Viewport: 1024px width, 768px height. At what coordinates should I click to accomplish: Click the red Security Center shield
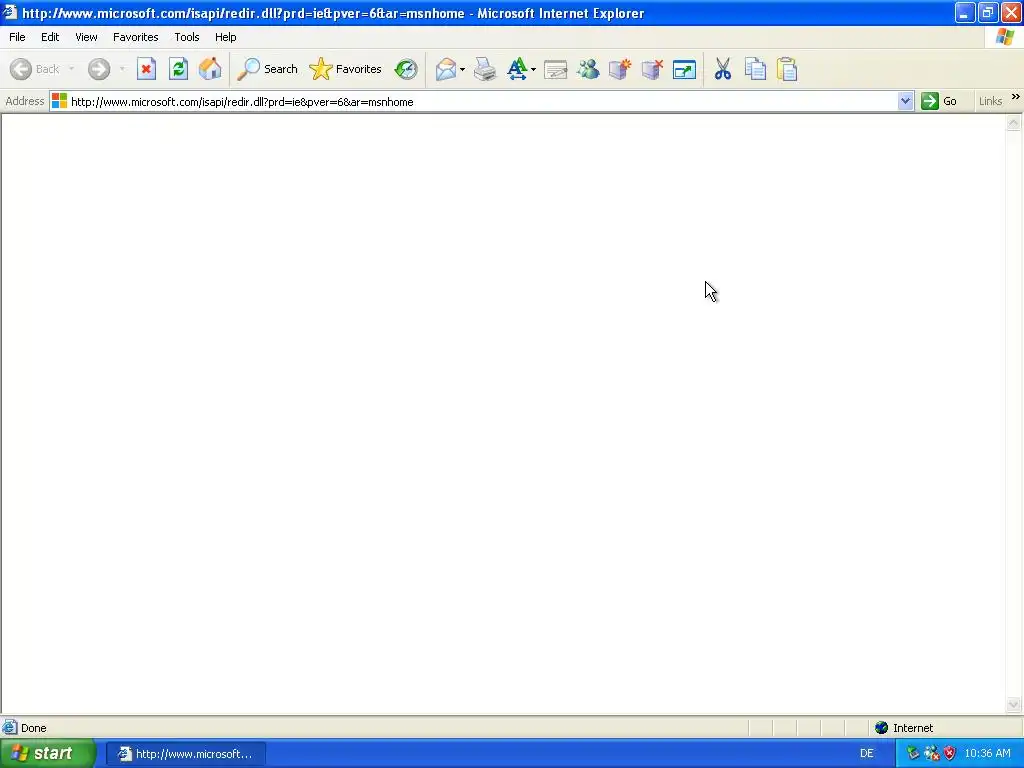point(950,754)
